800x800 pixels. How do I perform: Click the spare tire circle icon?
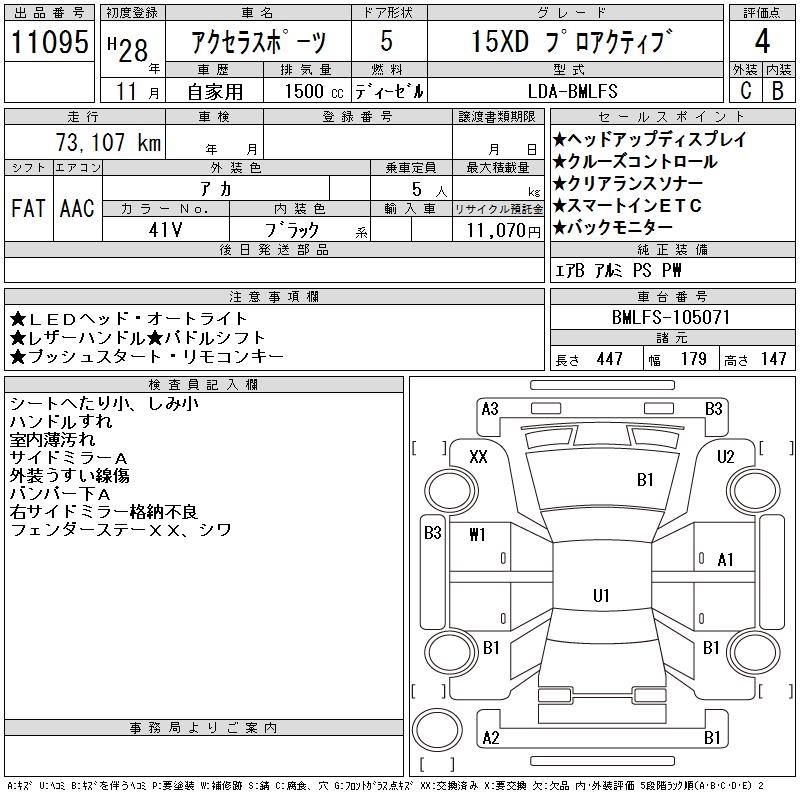pos(437,729)
